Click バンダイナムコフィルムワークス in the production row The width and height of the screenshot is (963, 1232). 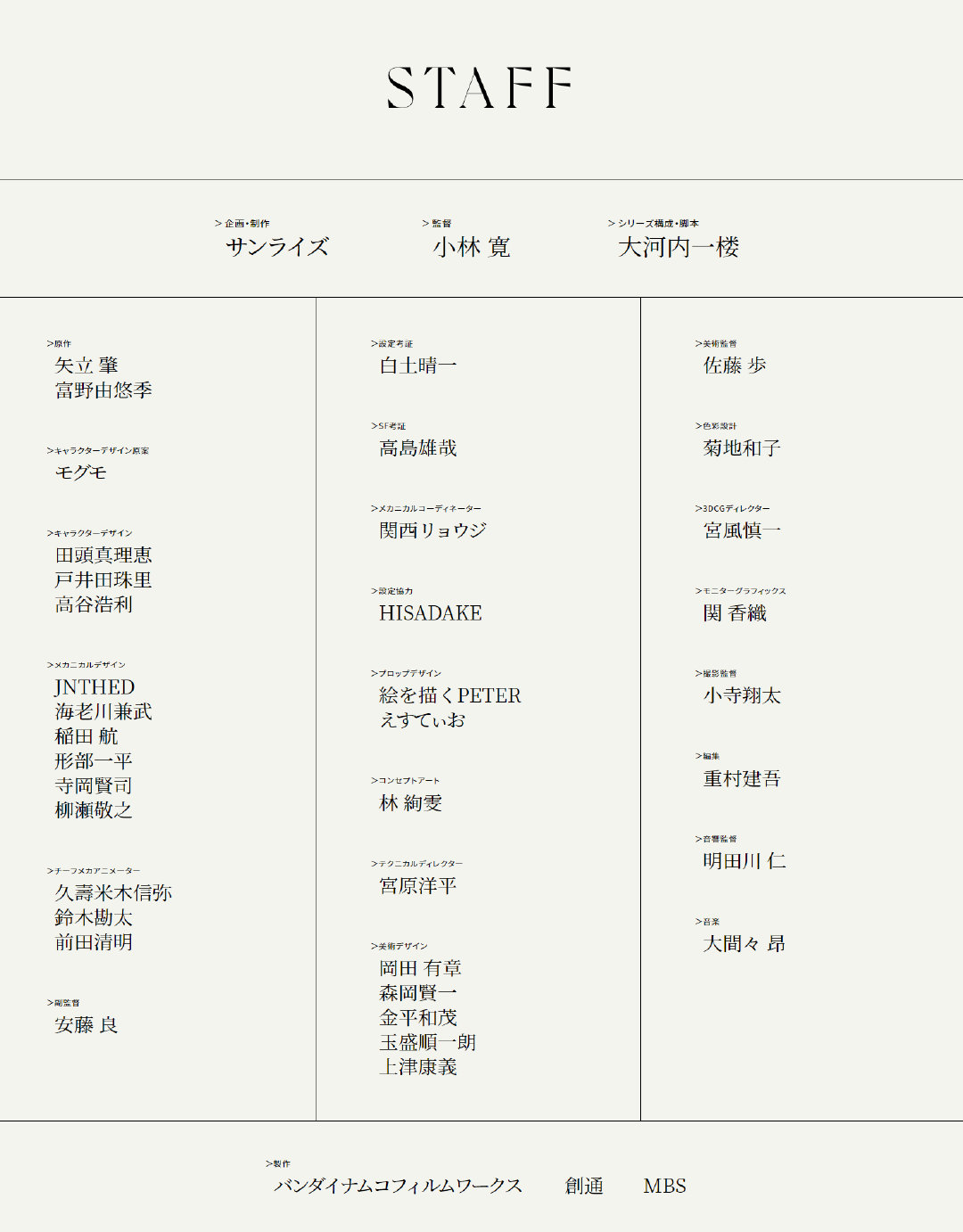[x=398, y=1187]
